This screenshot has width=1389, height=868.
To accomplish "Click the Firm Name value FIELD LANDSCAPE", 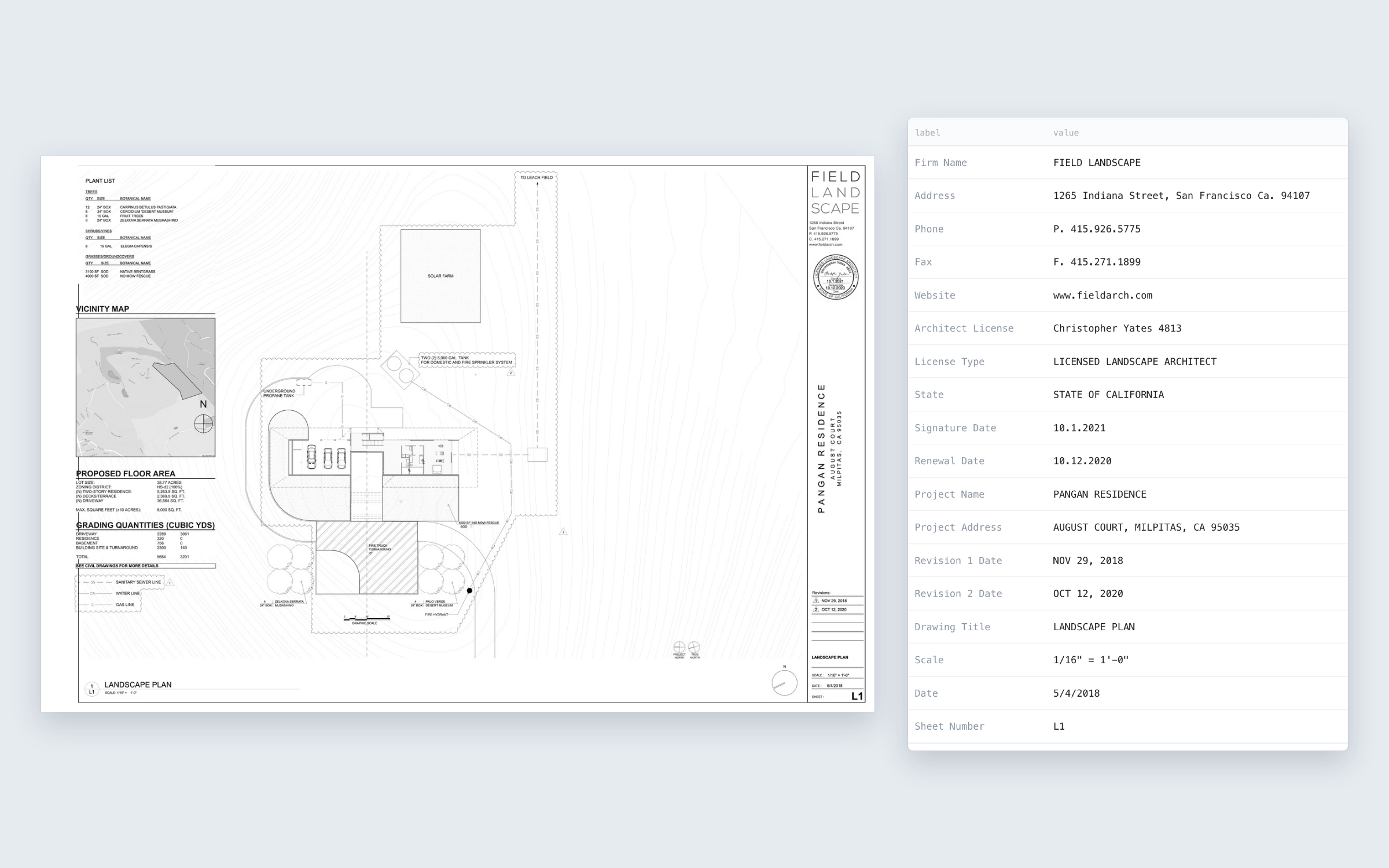I will click(1097, 163).
